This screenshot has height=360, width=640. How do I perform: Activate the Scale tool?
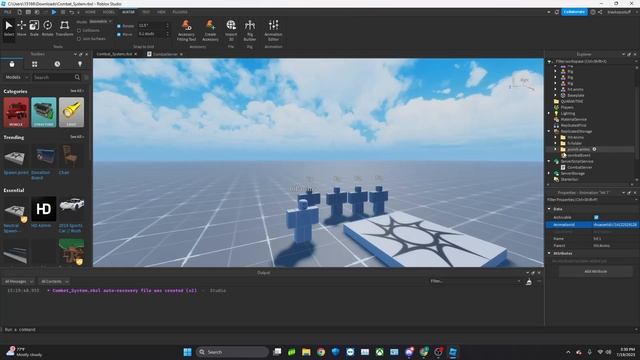[34, 29]
